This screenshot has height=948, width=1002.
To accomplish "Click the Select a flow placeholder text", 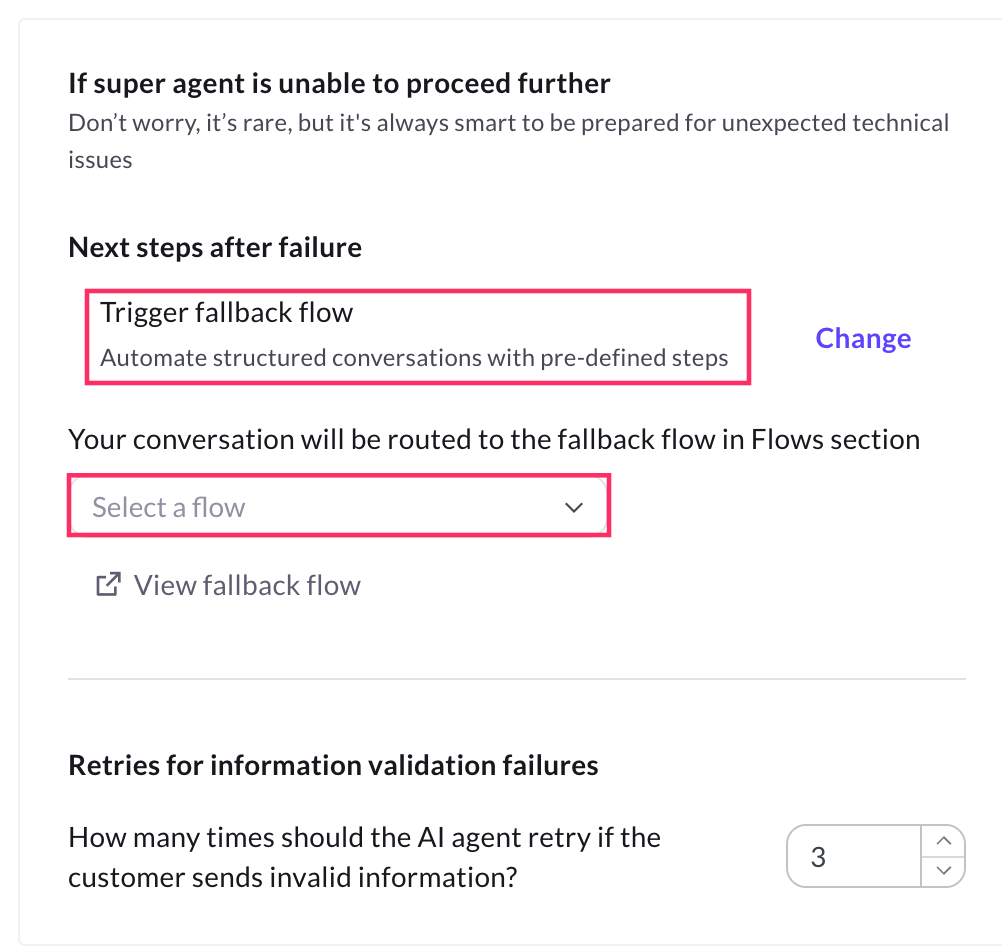I will tap(169, 508).
